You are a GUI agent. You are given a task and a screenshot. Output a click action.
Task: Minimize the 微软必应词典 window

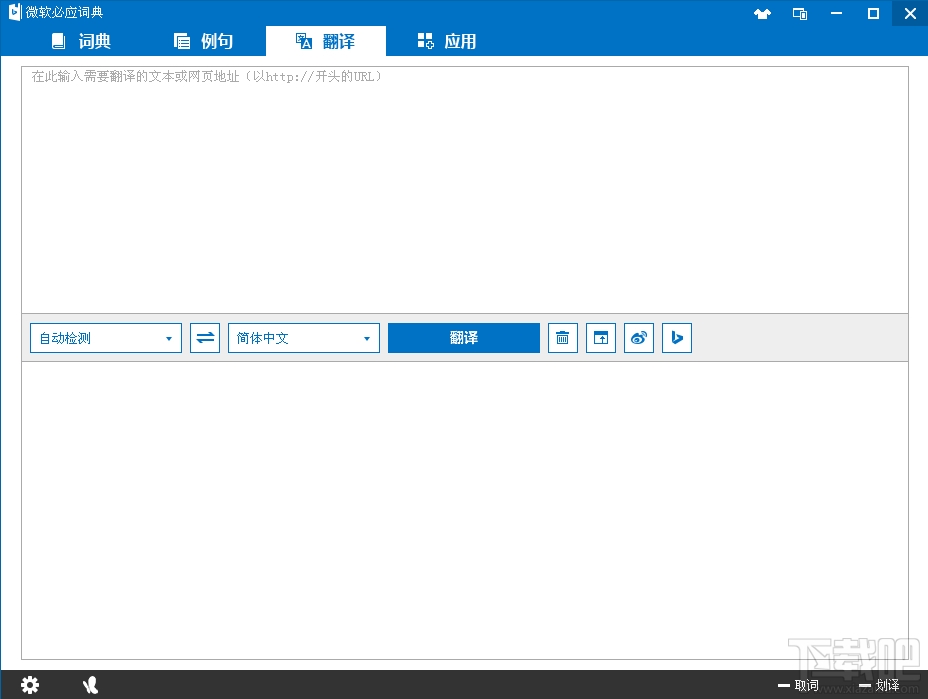pyautogui.click(x=836, y=13)
